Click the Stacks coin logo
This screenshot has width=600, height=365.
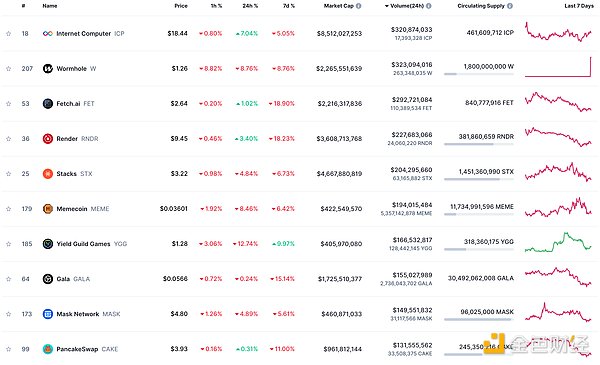pos(48,174)
